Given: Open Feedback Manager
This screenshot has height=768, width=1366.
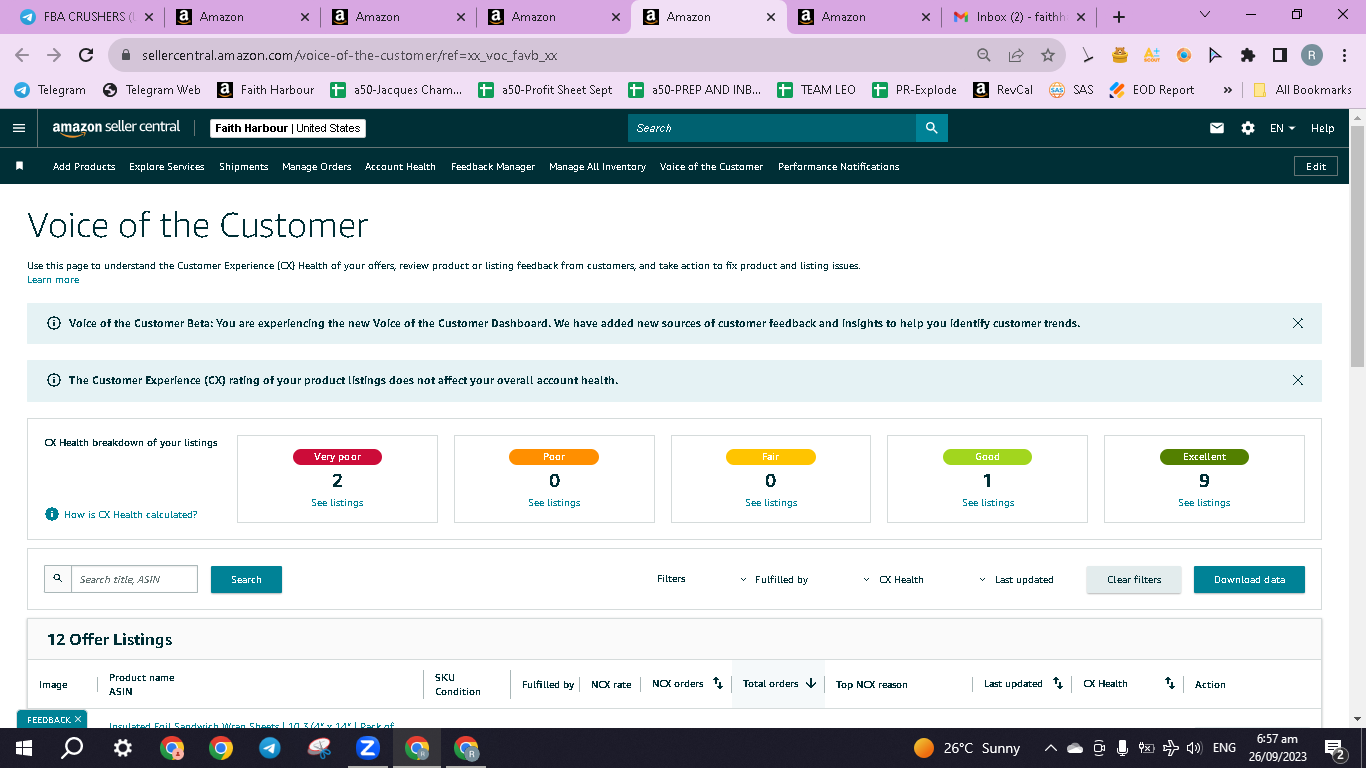Looking at the screenshot, I should (493, 167).
